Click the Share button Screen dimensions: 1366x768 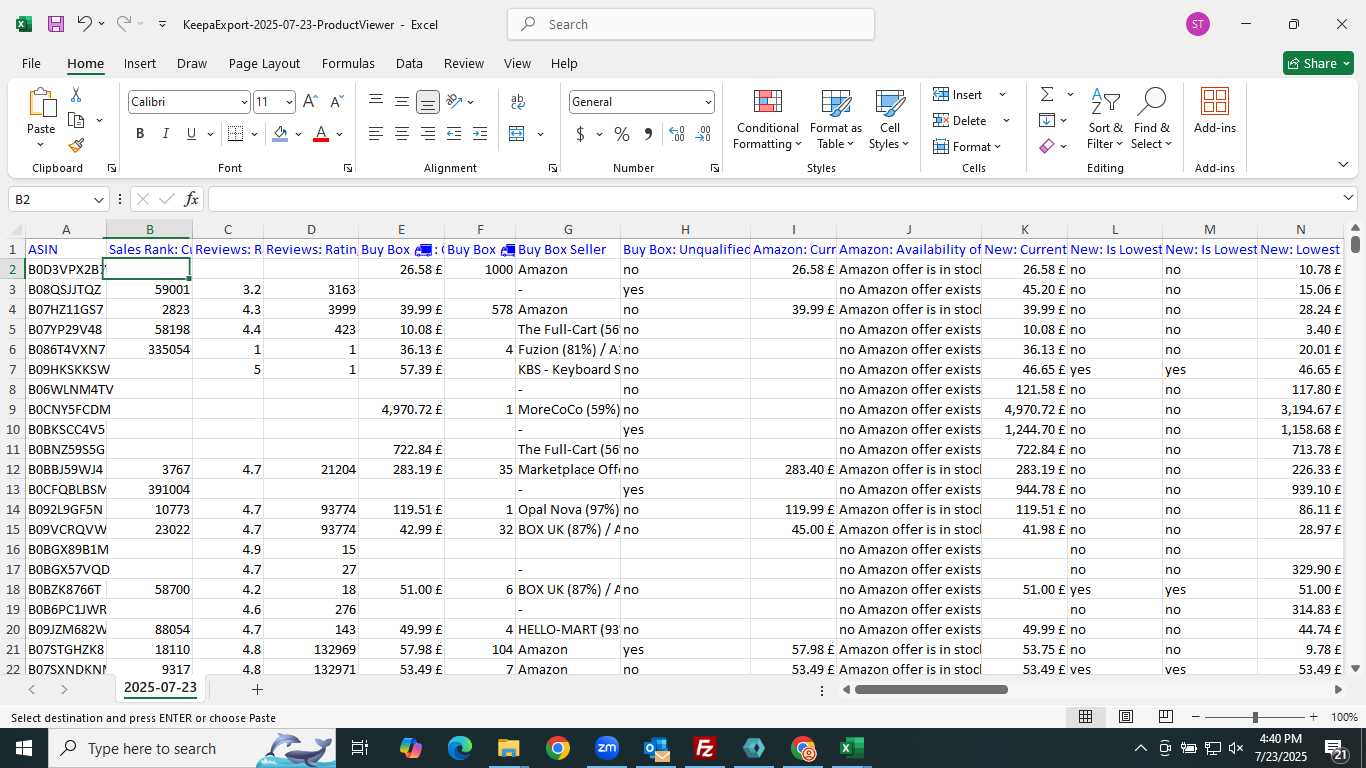(x=1318, y=63)
